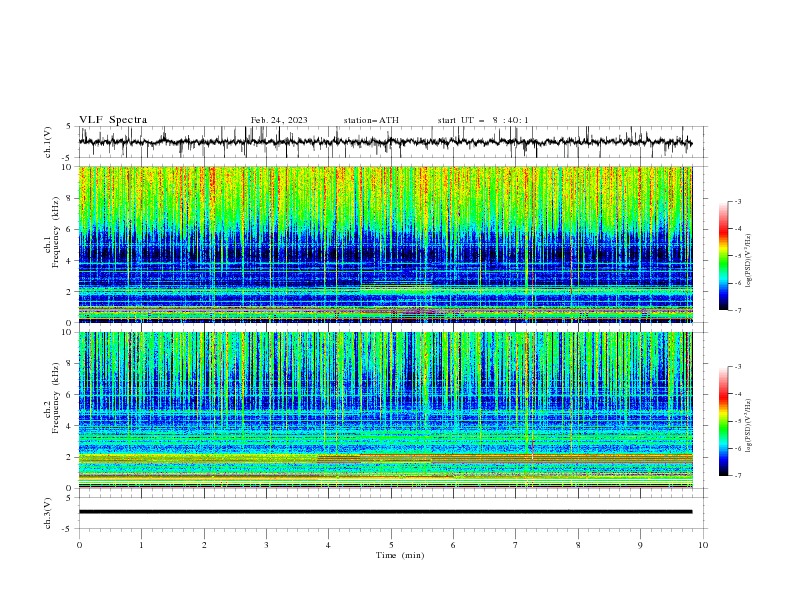Click the ch.2 'Frequency (kHz)' axis label

click(x=56, y=398)
